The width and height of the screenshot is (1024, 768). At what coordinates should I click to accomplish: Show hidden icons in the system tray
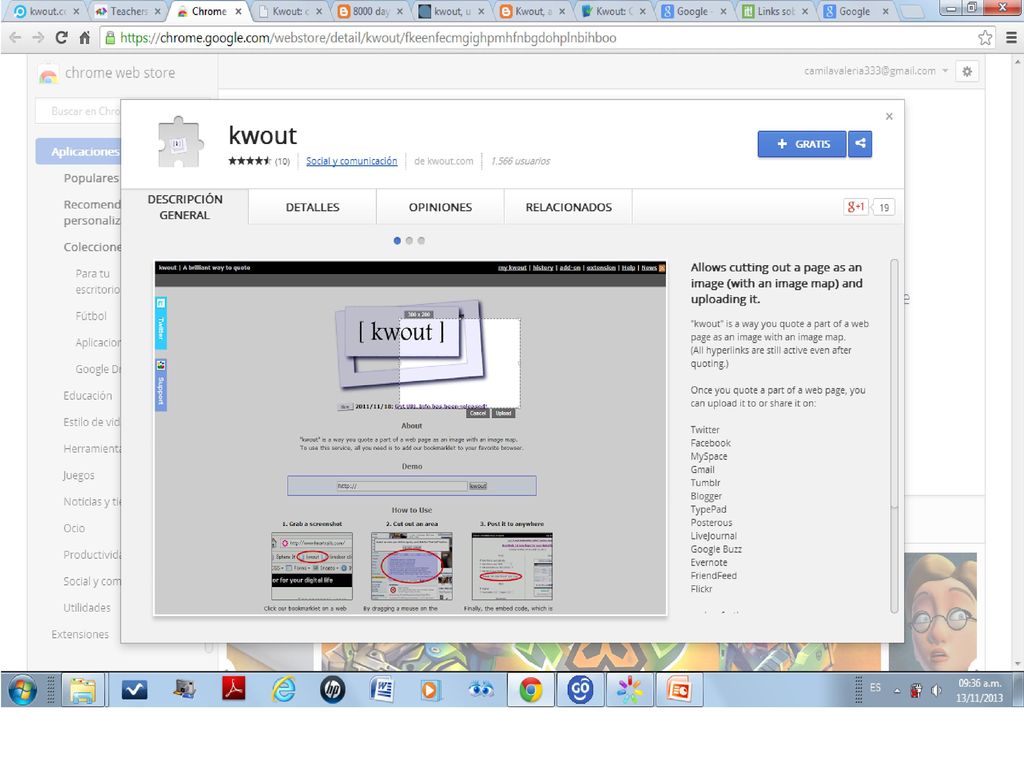click(x=897, y=691)
